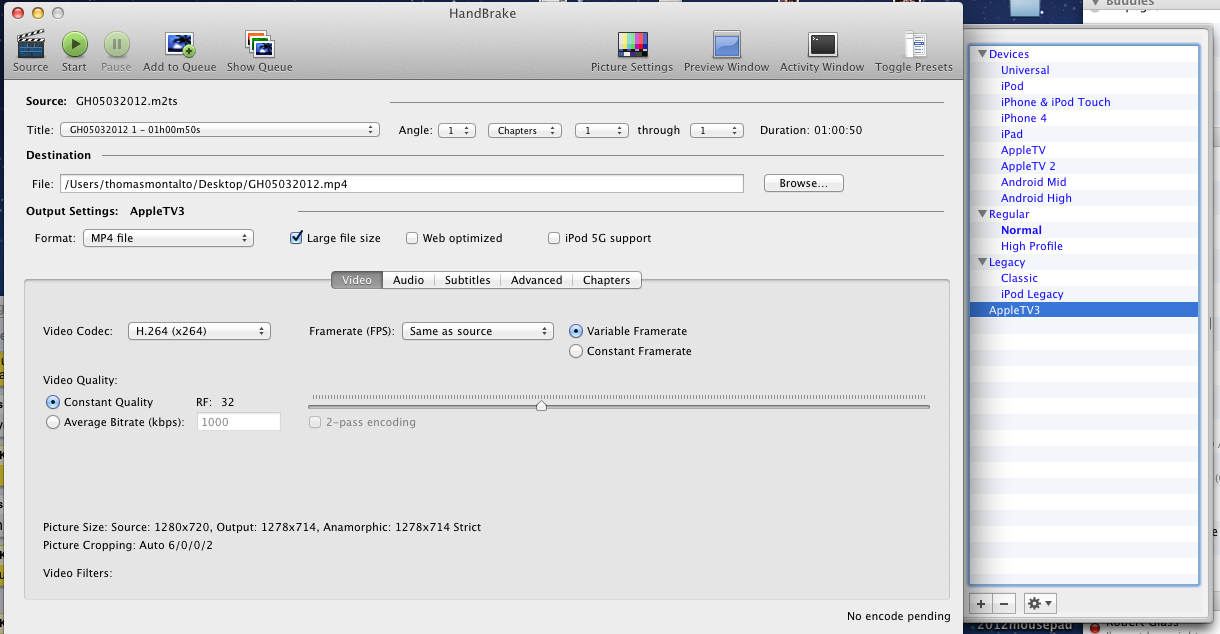Enable the Web optimized checkbox
Screen dimensions: 1220x634
coord(412,238)
